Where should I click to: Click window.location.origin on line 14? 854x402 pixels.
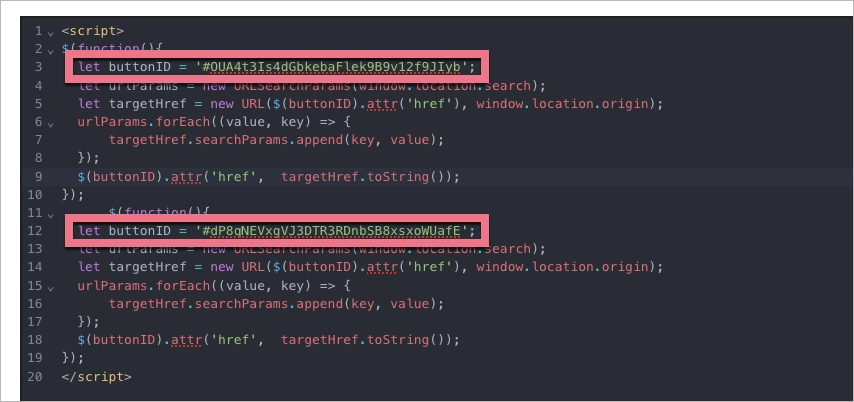coord(563,267)
